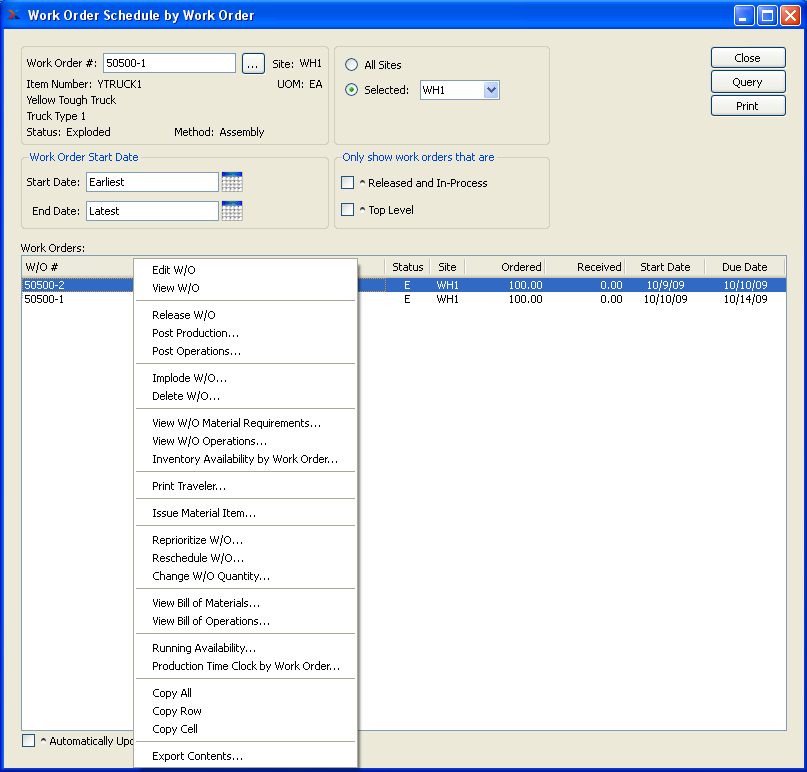This screenshot has width=807, height=772.
Task: Pick Reschedule W/O menu entry
Action: pos(198,558)
